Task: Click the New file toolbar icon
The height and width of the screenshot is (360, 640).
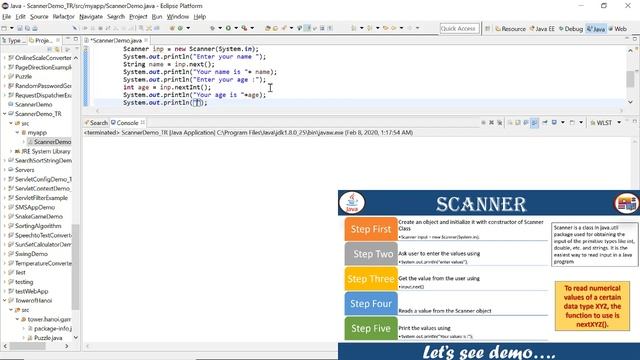Action: pos(4,28)
